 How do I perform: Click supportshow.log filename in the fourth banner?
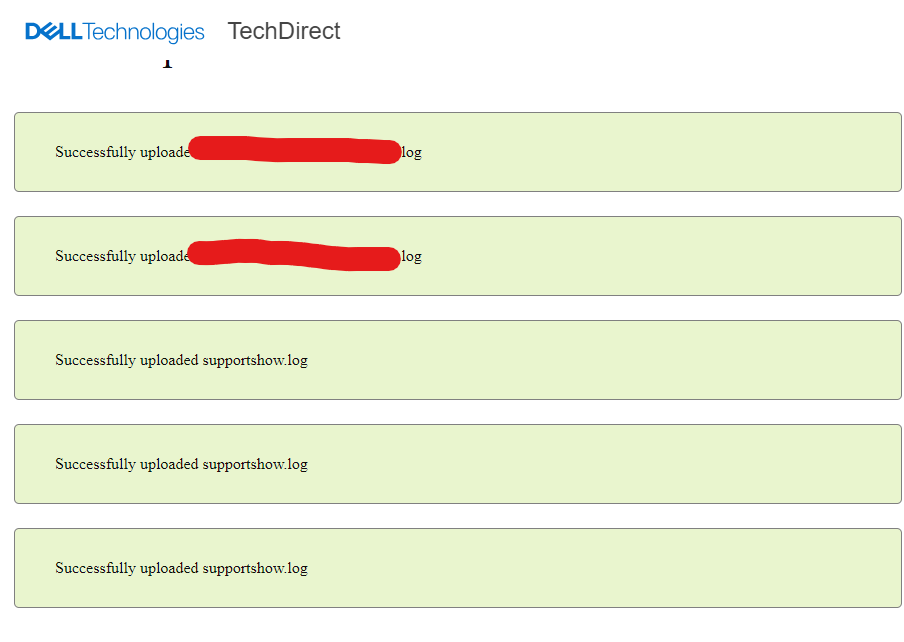coord(255,465)
